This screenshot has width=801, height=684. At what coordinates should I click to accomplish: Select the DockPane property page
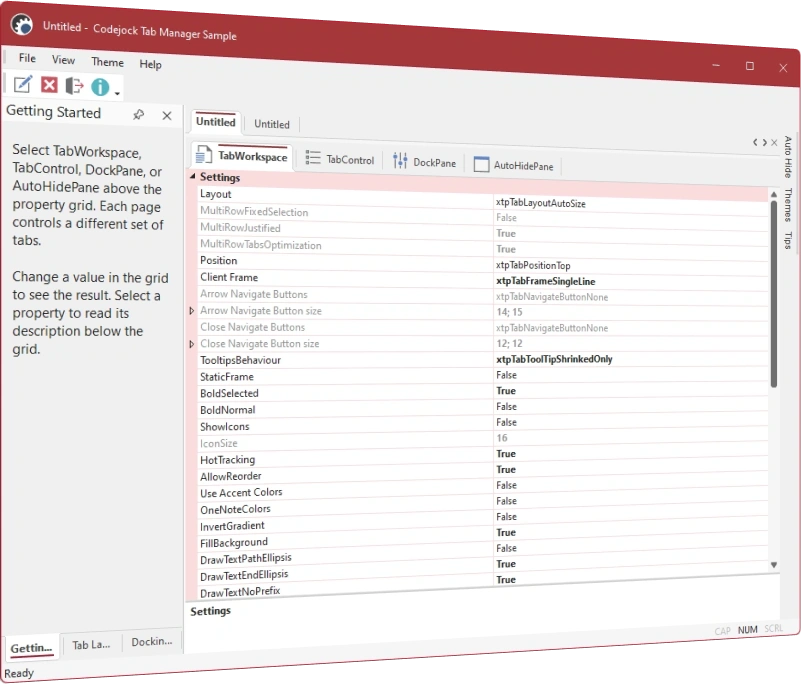tap(425, 162)
